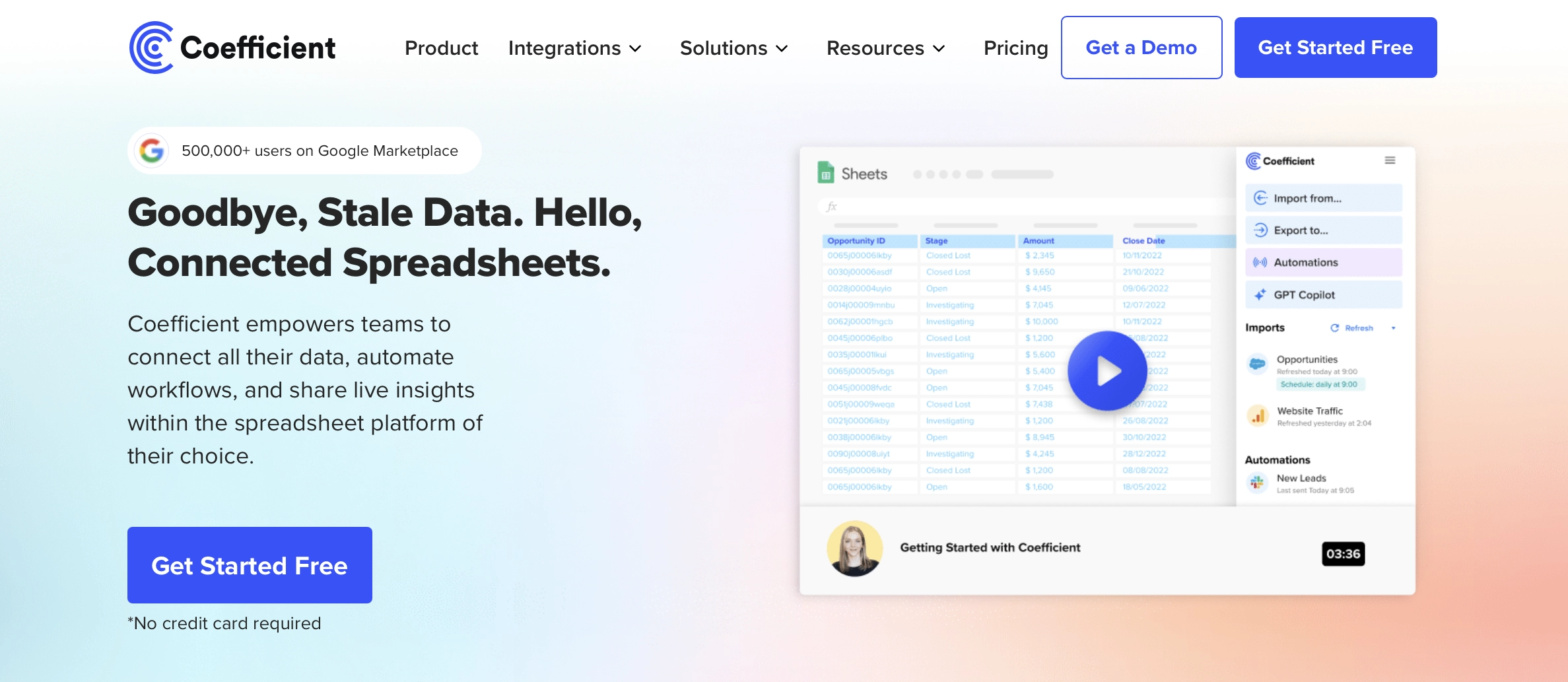This screenshot has width=1568, height=682.
Task: Click the large Get Started Free hero button
Action: pos(250,565)
